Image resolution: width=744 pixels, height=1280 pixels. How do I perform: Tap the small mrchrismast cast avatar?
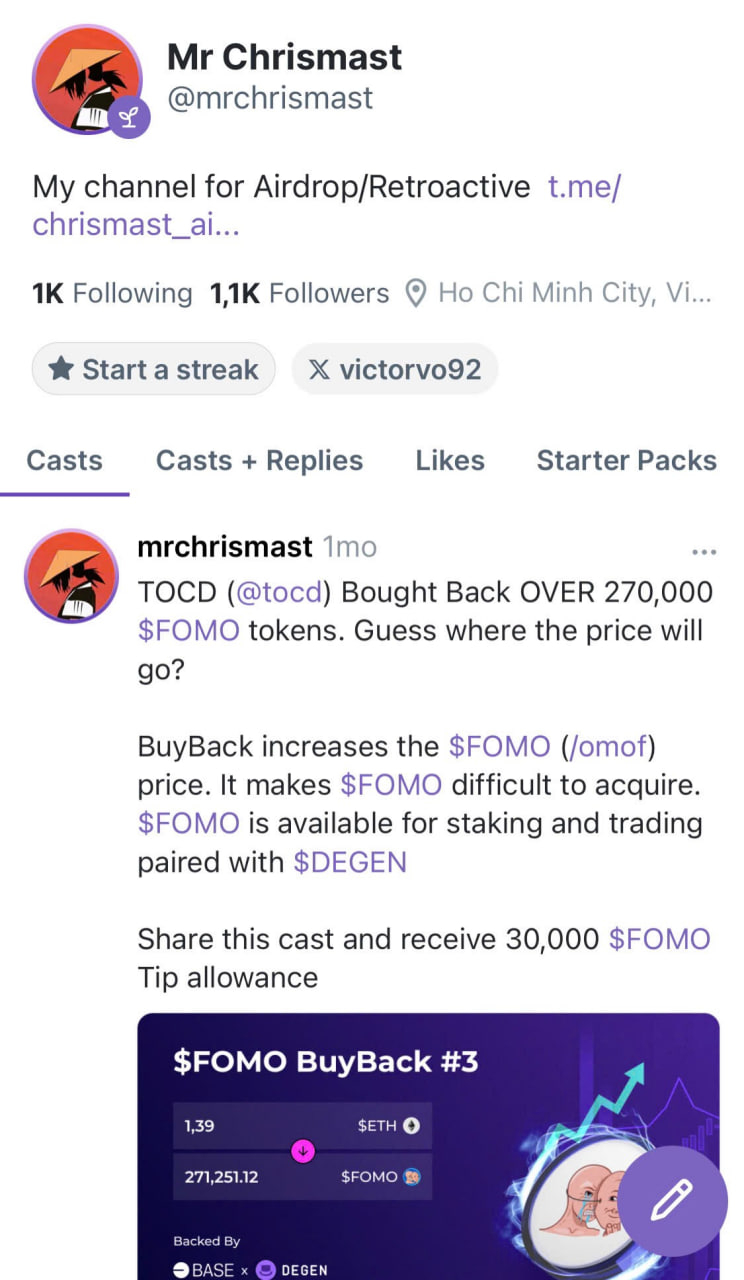point(72,577)
